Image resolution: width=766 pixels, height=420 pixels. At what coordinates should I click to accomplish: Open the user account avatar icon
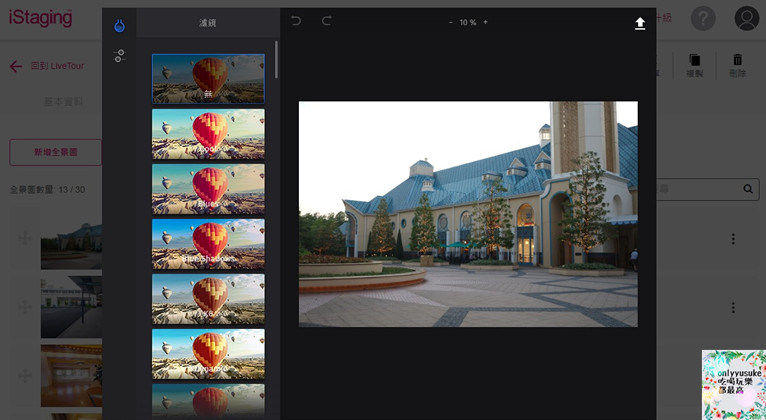pos(746,18)
